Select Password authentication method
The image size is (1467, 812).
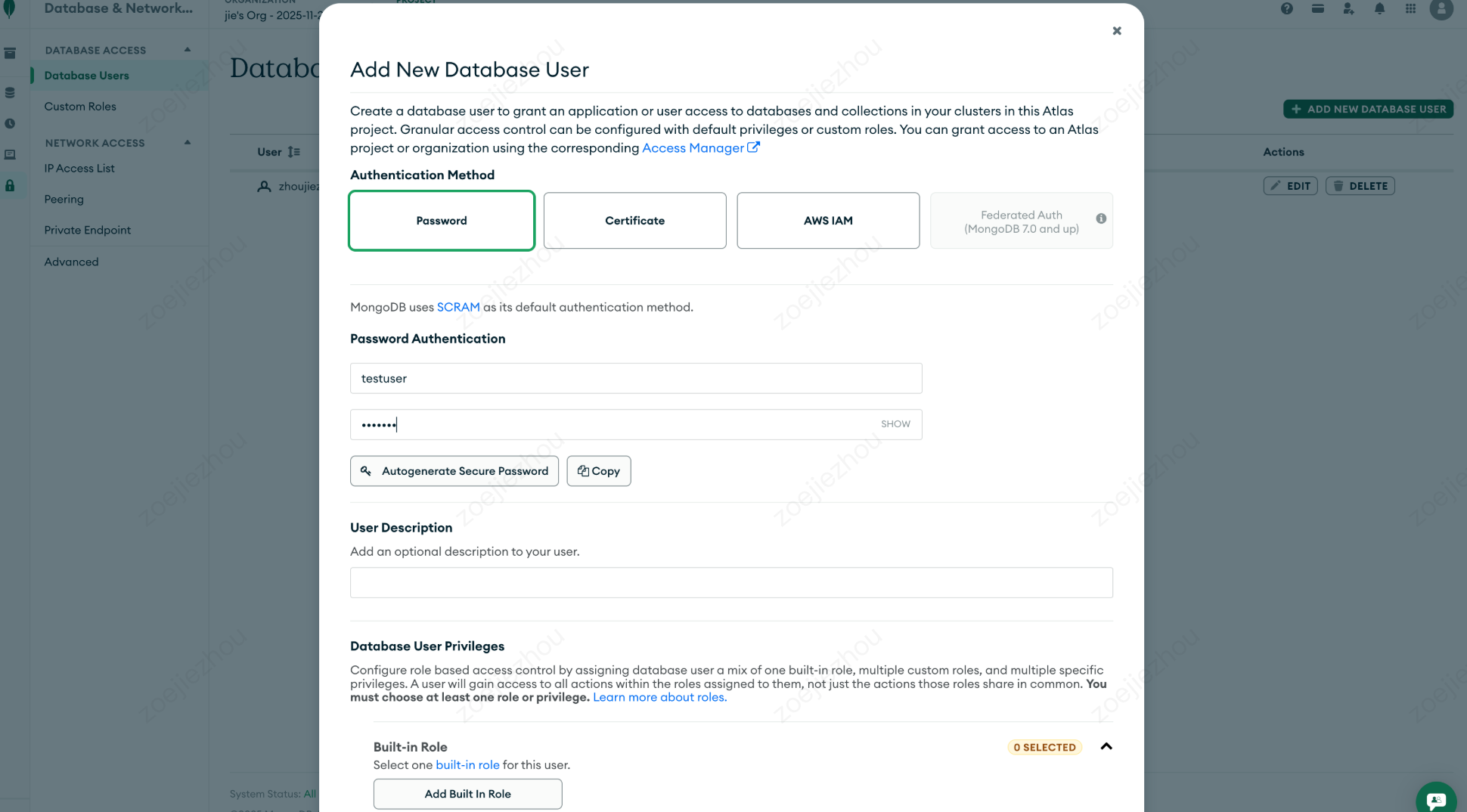[442, 221]
